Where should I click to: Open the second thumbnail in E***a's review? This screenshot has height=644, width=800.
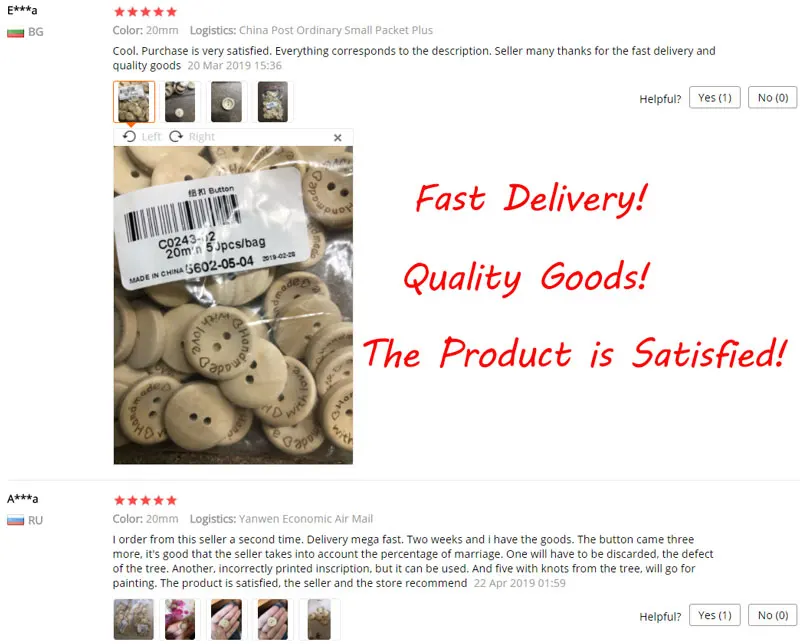[x=180, y=102]
